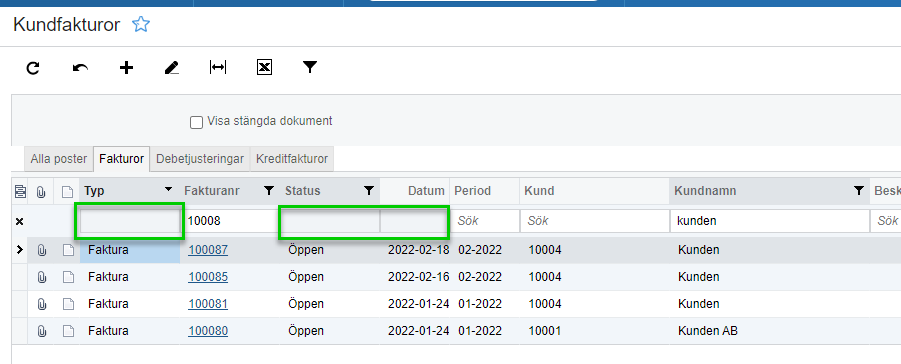Switch to the Debetjusteringar tab
901x364 pixels.
pyautogui.click(x=200, y=159)
